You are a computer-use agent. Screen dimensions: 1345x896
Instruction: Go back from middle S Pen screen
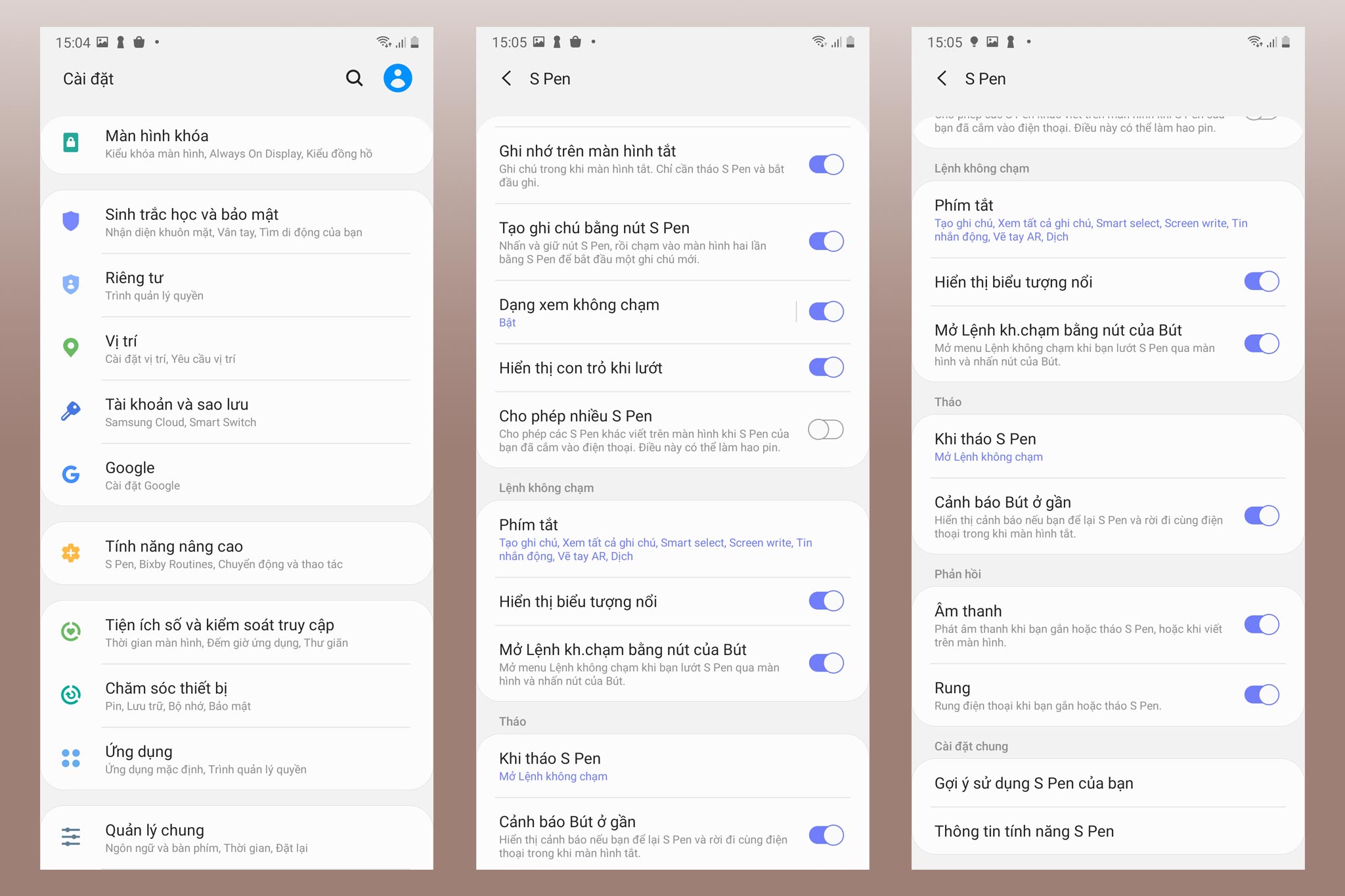tap(506, 79)
